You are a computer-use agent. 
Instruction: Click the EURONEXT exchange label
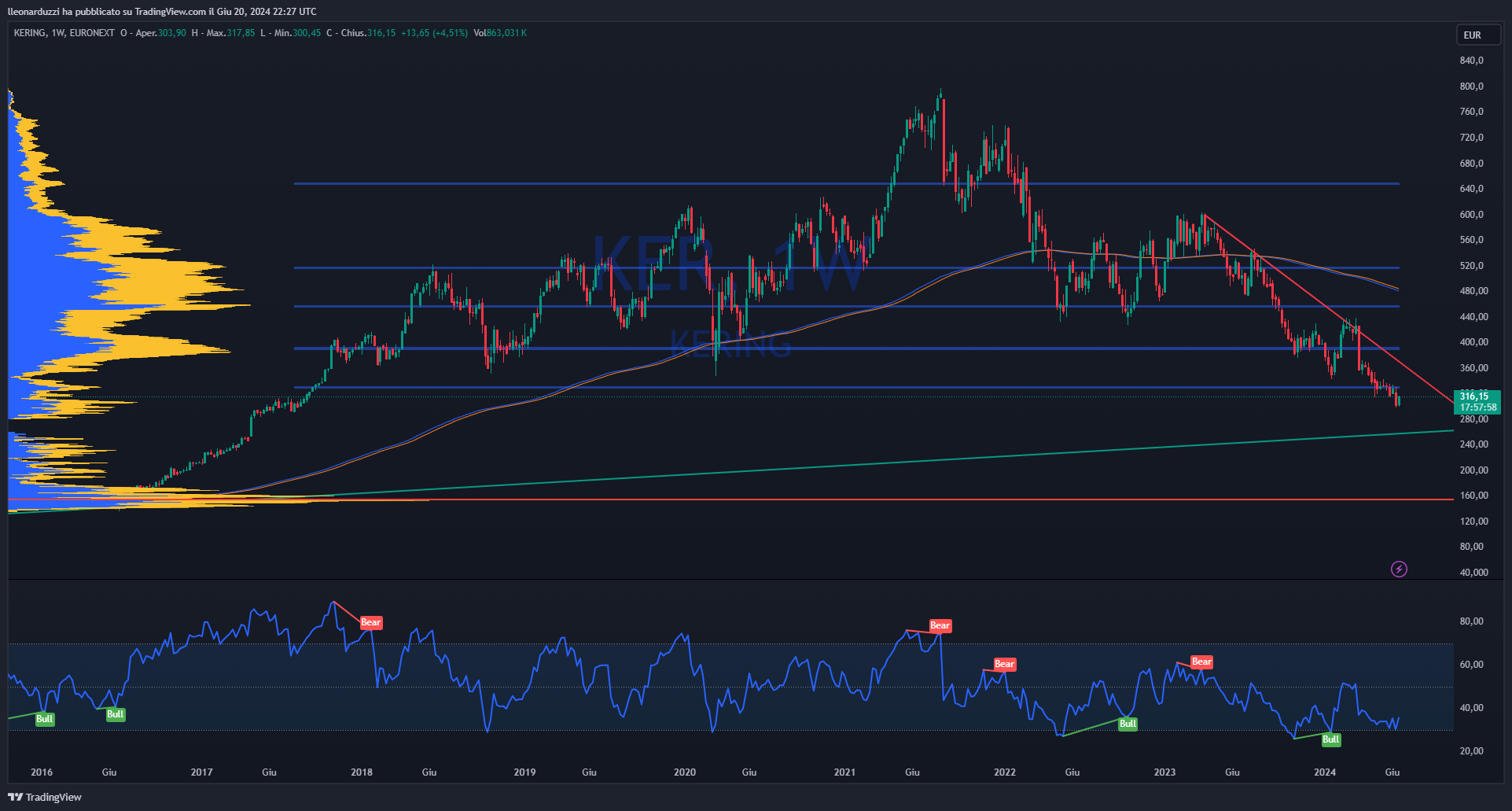click(x=92, y=33)
